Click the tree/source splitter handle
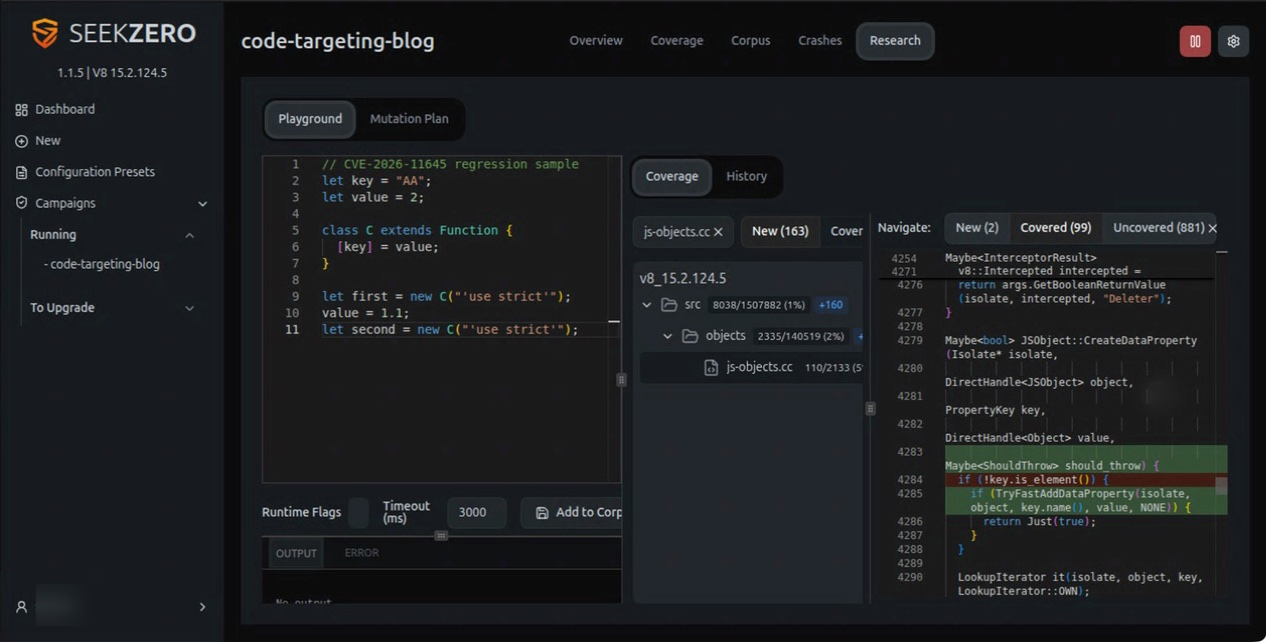Viewport: 1266px width, 642px height. (870, 409)
